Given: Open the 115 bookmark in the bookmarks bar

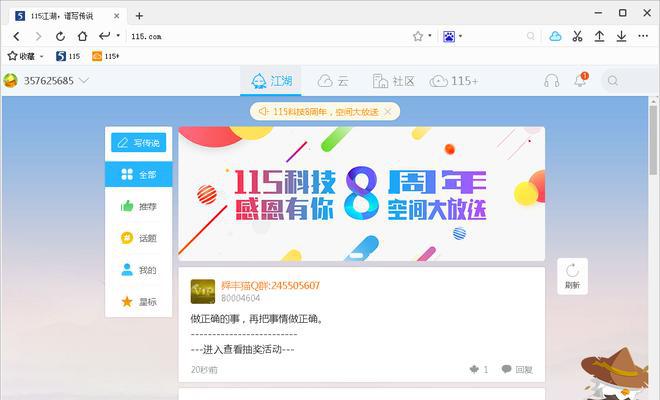Looking at the screenshot, I should click(x=68, y=56).
